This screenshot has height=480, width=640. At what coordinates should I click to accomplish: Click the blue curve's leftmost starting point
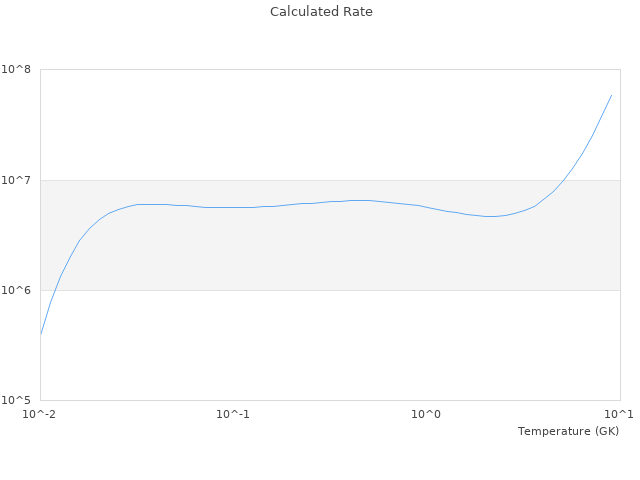click(x=41, y=334)
